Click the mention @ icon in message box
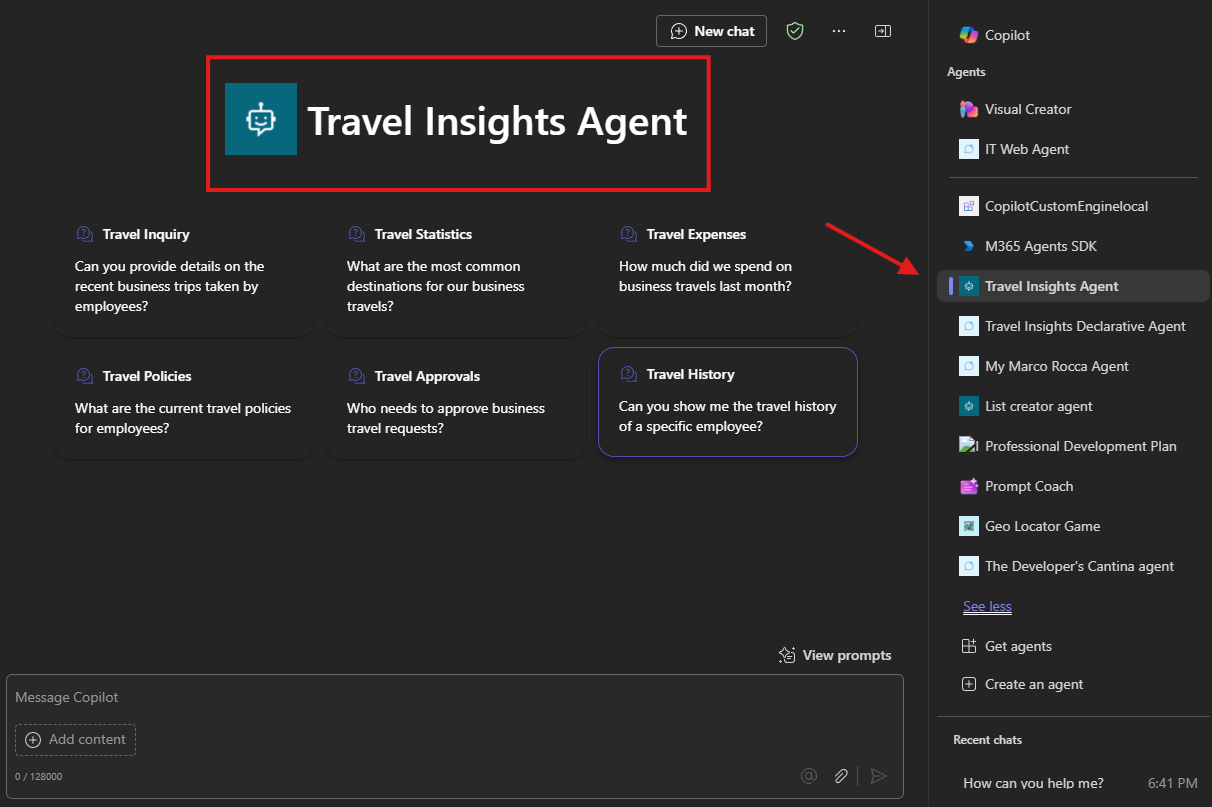Viewport: 1212px width, 807px height. click(x=809, y=776)
